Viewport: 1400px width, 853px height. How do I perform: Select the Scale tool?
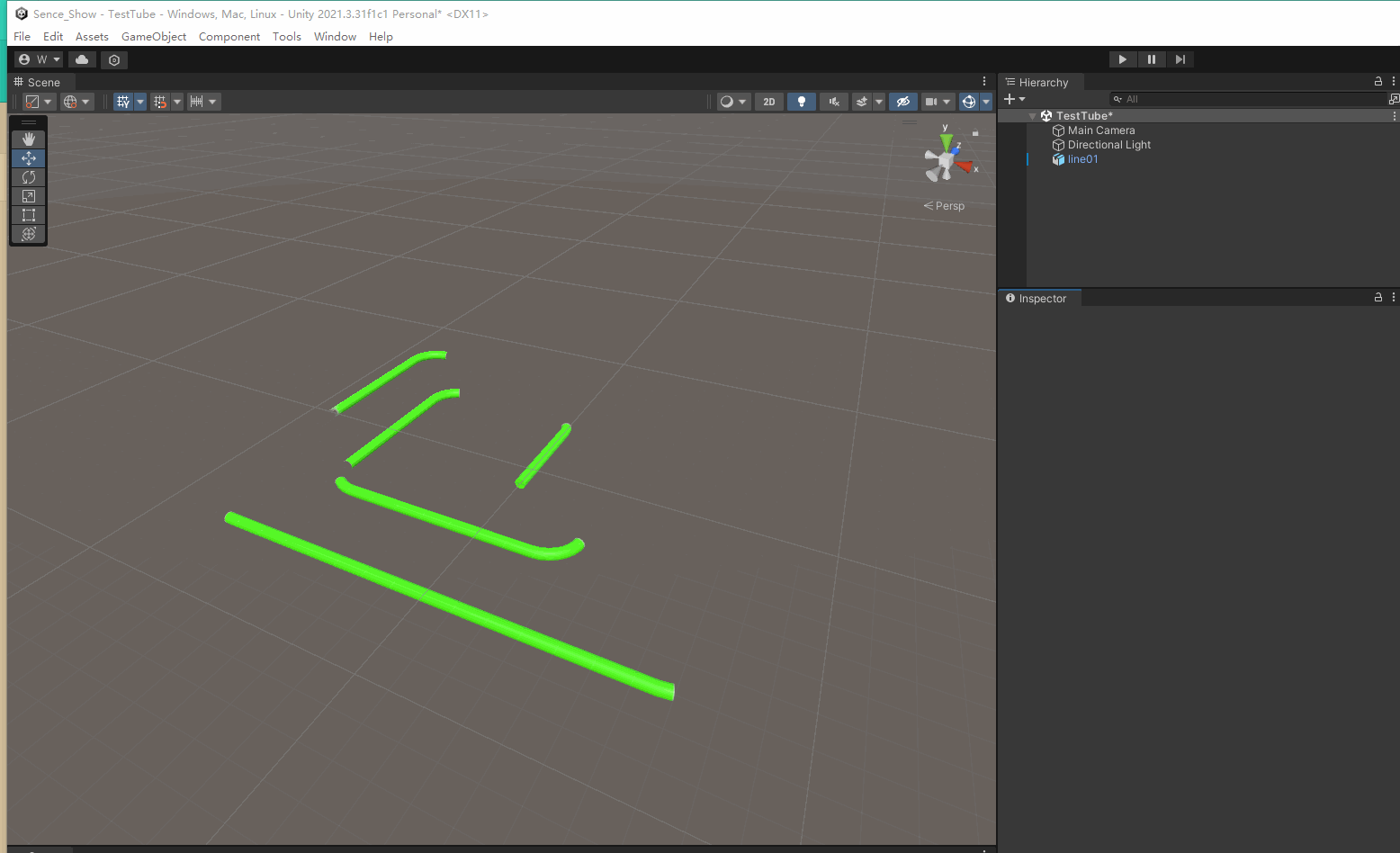(29, 196)
